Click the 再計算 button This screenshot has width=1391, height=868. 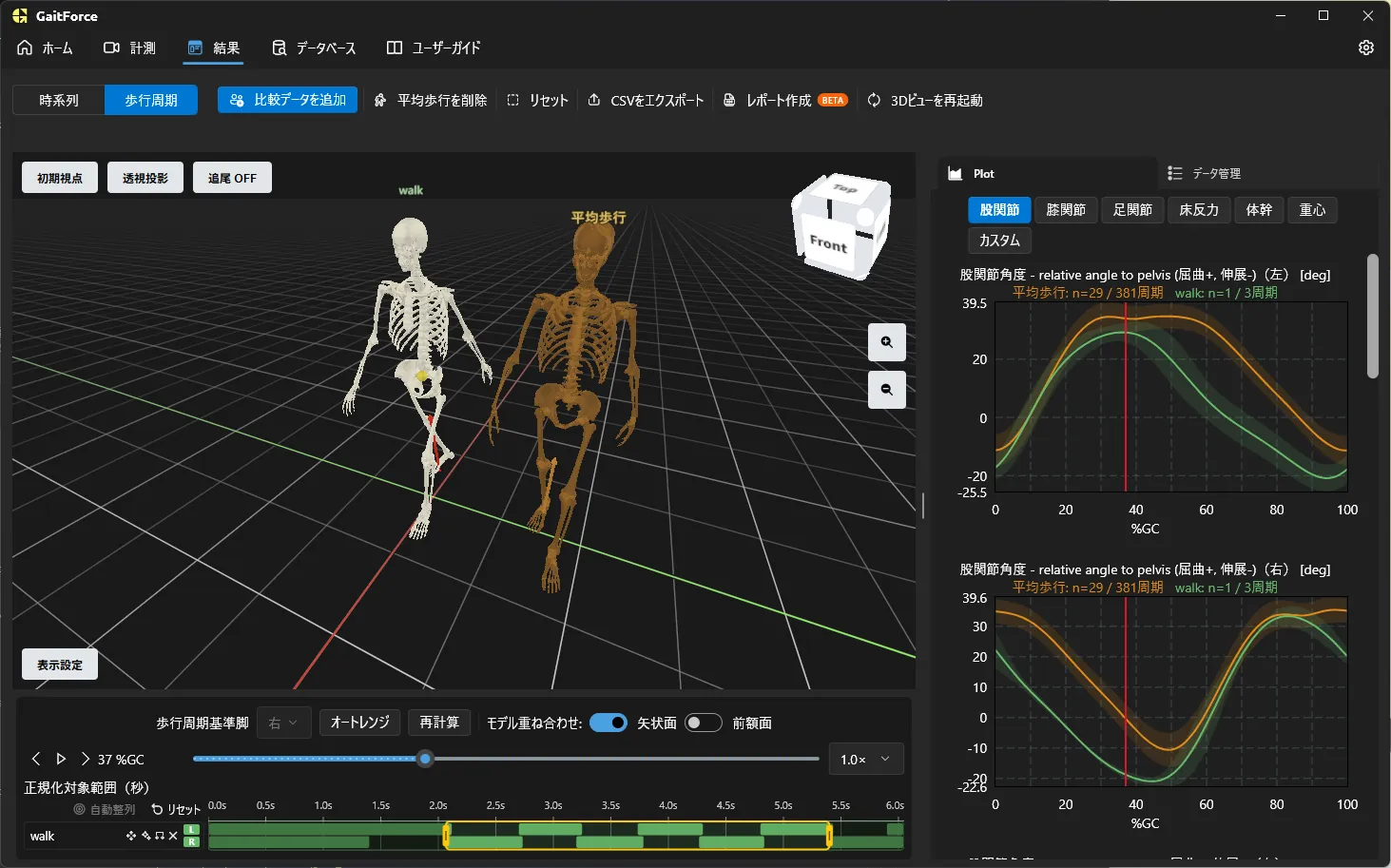pyautogui.click(x=439, y=723)
